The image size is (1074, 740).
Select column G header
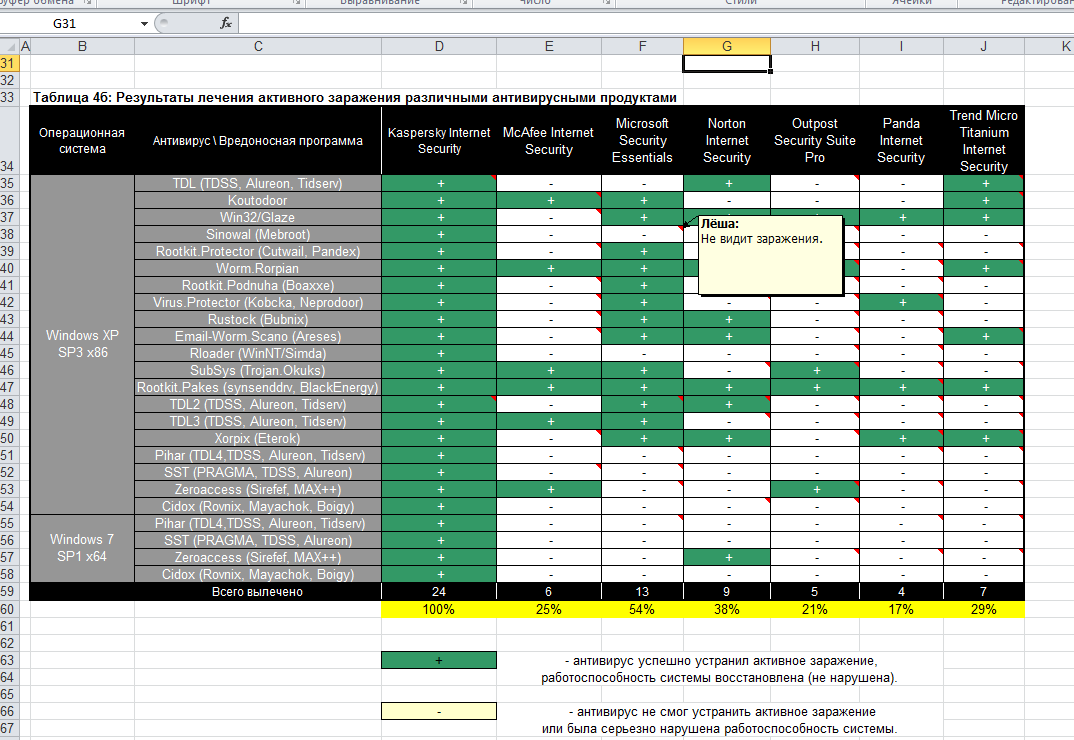click(x=727, y=47)
